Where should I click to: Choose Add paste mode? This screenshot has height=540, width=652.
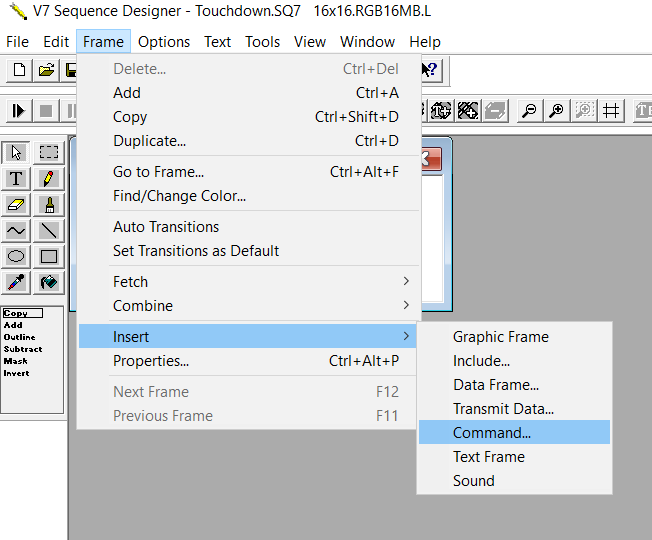13,325
